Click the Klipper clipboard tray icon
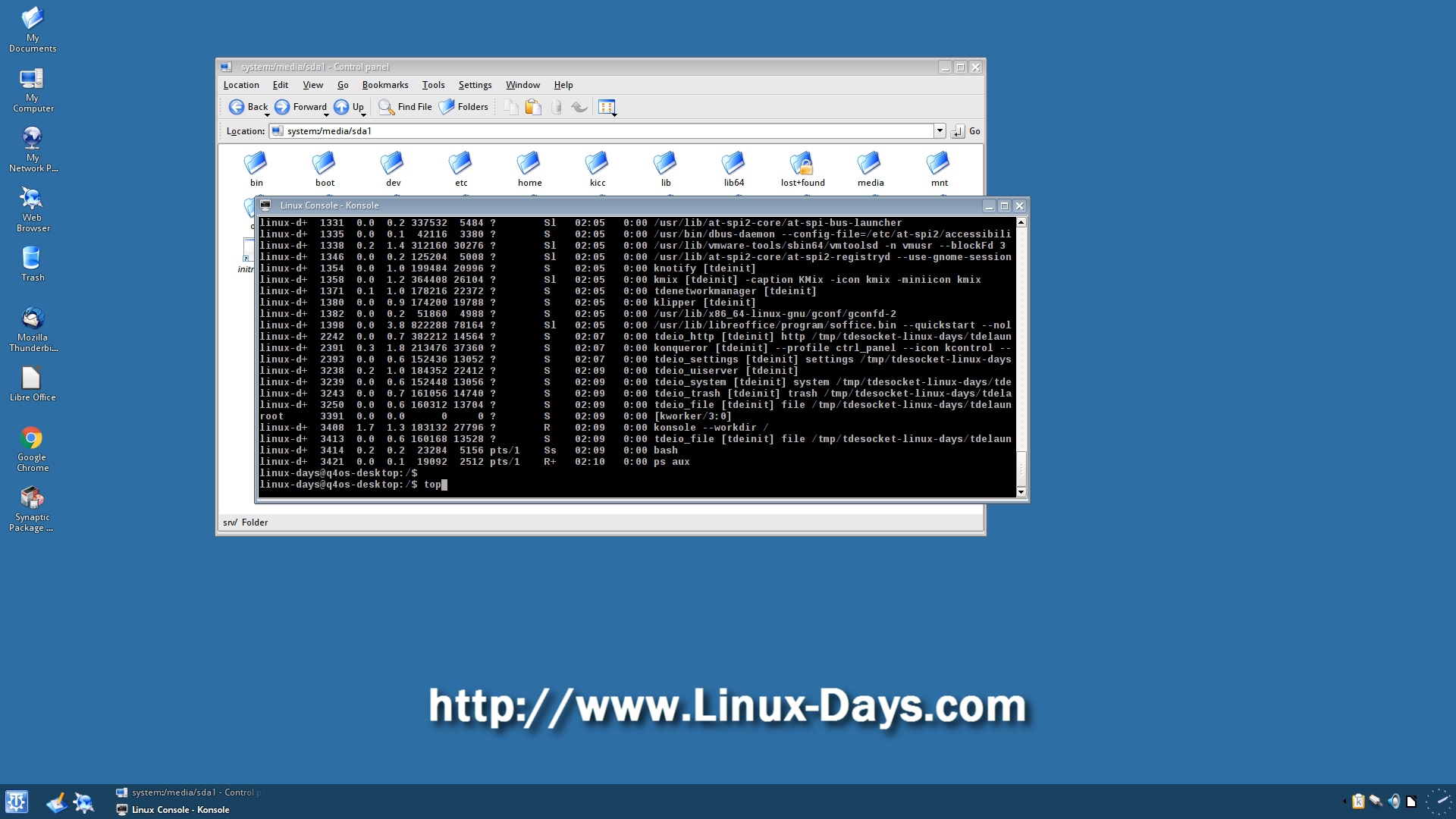This screenshot has height=819, width=1456. pyautogui.click(x=1358, y=802)
